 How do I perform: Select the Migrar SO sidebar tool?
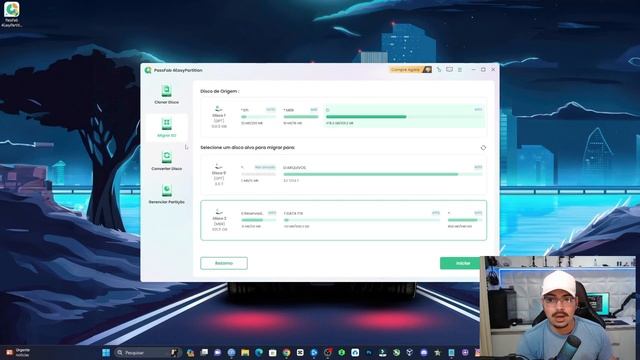tap(167, 127)
